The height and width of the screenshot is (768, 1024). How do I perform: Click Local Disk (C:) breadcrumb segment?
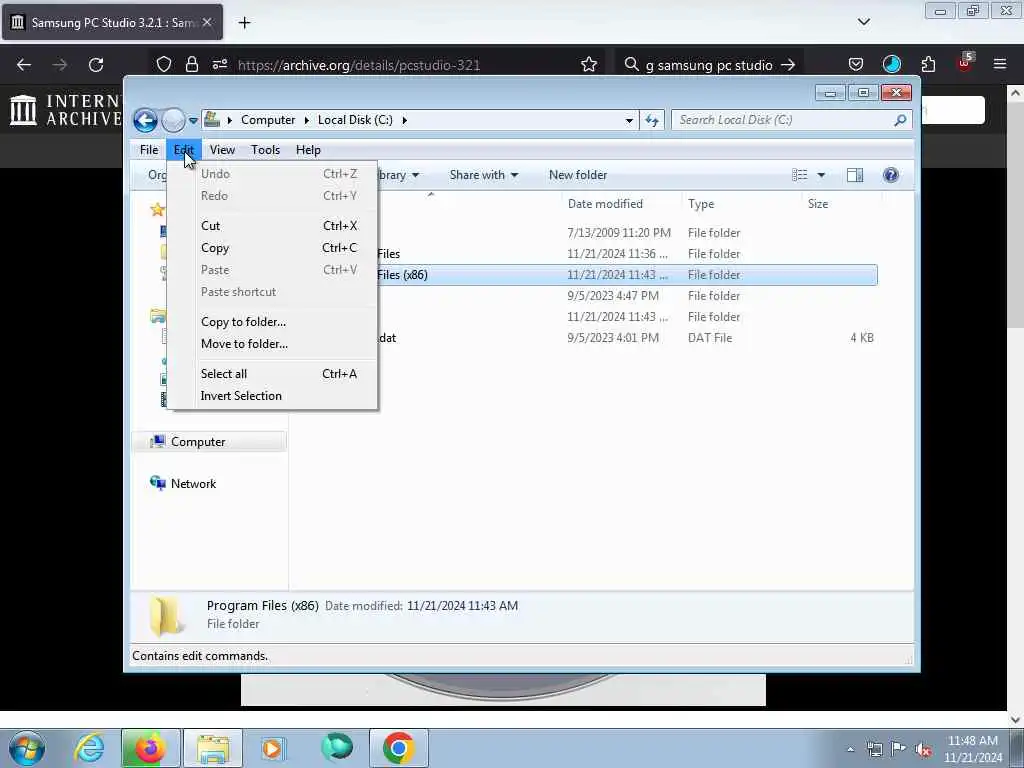click(x=355, y=120)
